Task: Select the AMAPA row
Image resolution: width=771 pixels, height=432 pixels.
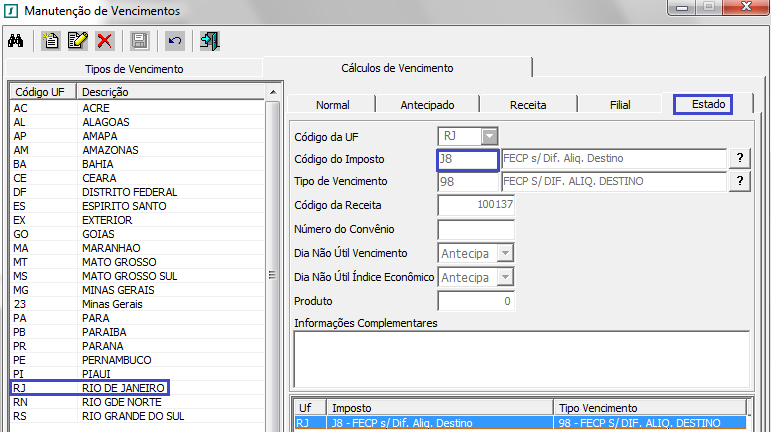Action: [x=137, y=136]
